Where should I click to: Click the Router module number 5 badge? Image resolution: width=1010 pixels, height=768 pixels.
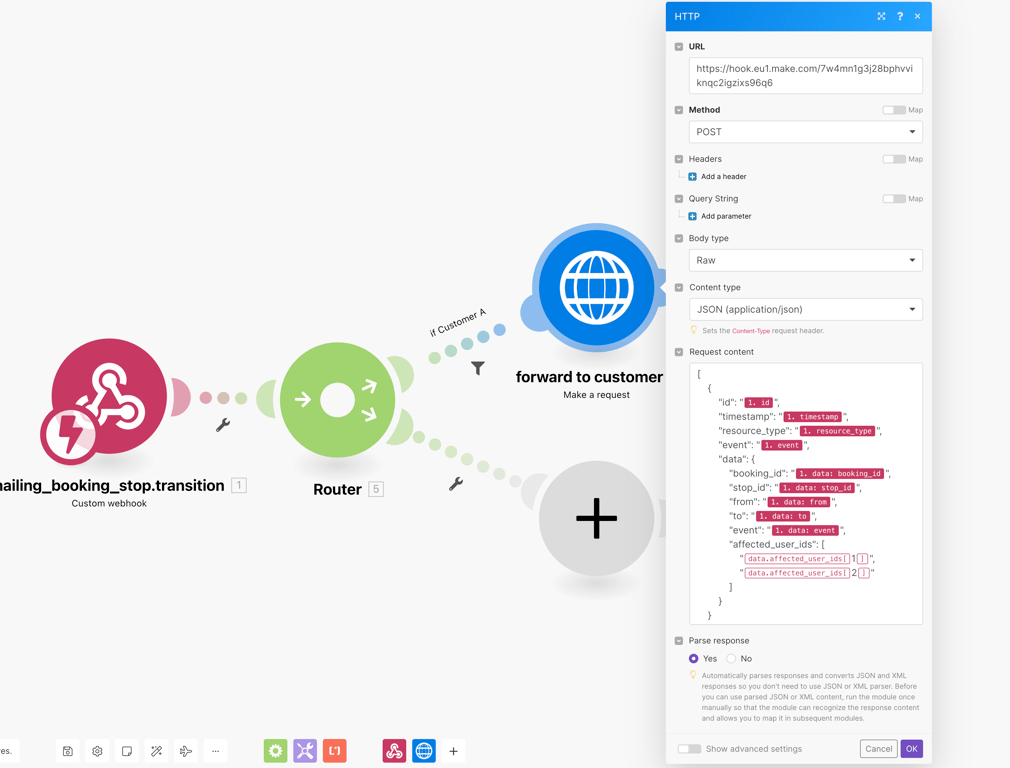(376, 489)
